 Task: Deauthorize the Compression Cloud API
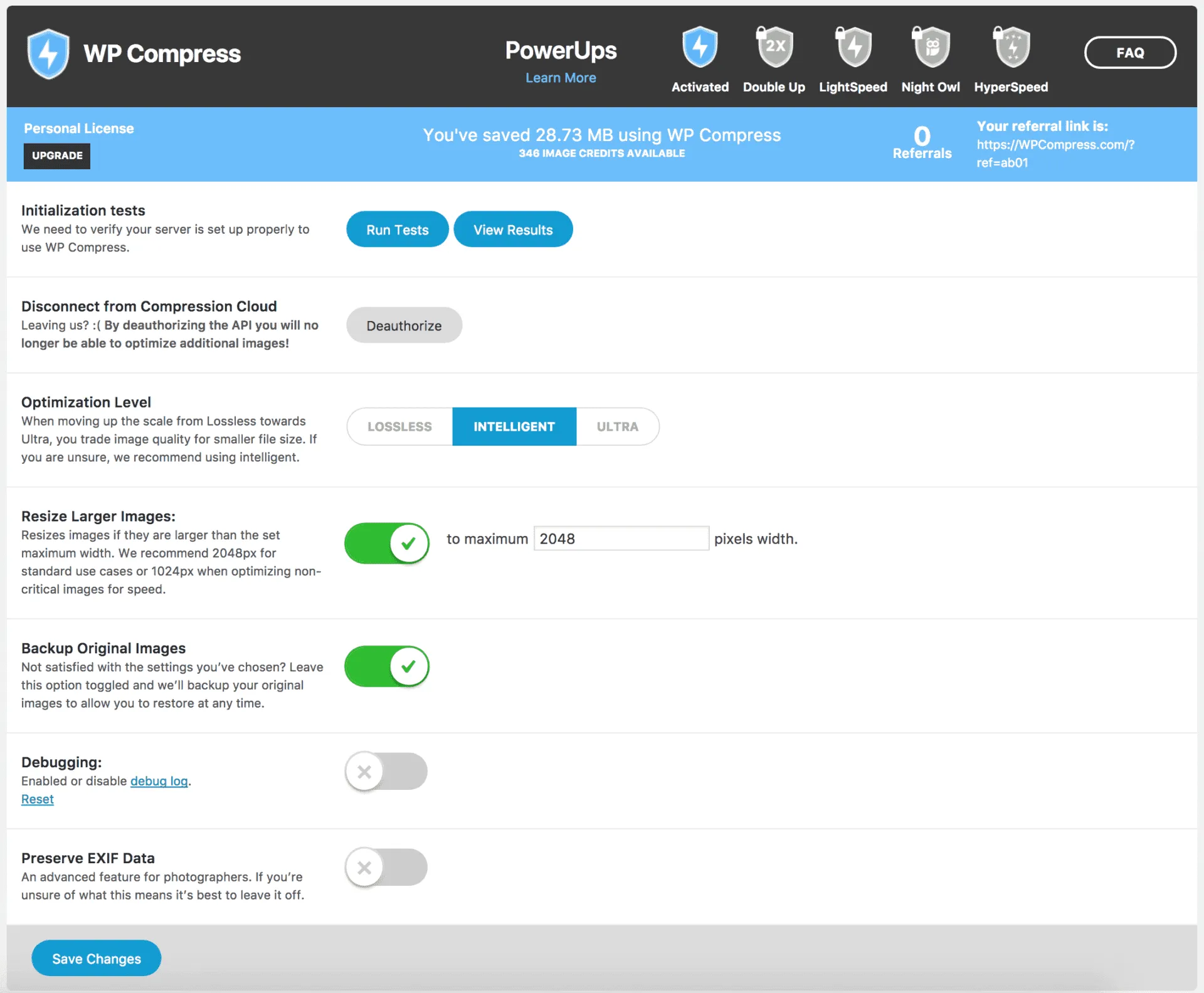(x=404, y=325)
